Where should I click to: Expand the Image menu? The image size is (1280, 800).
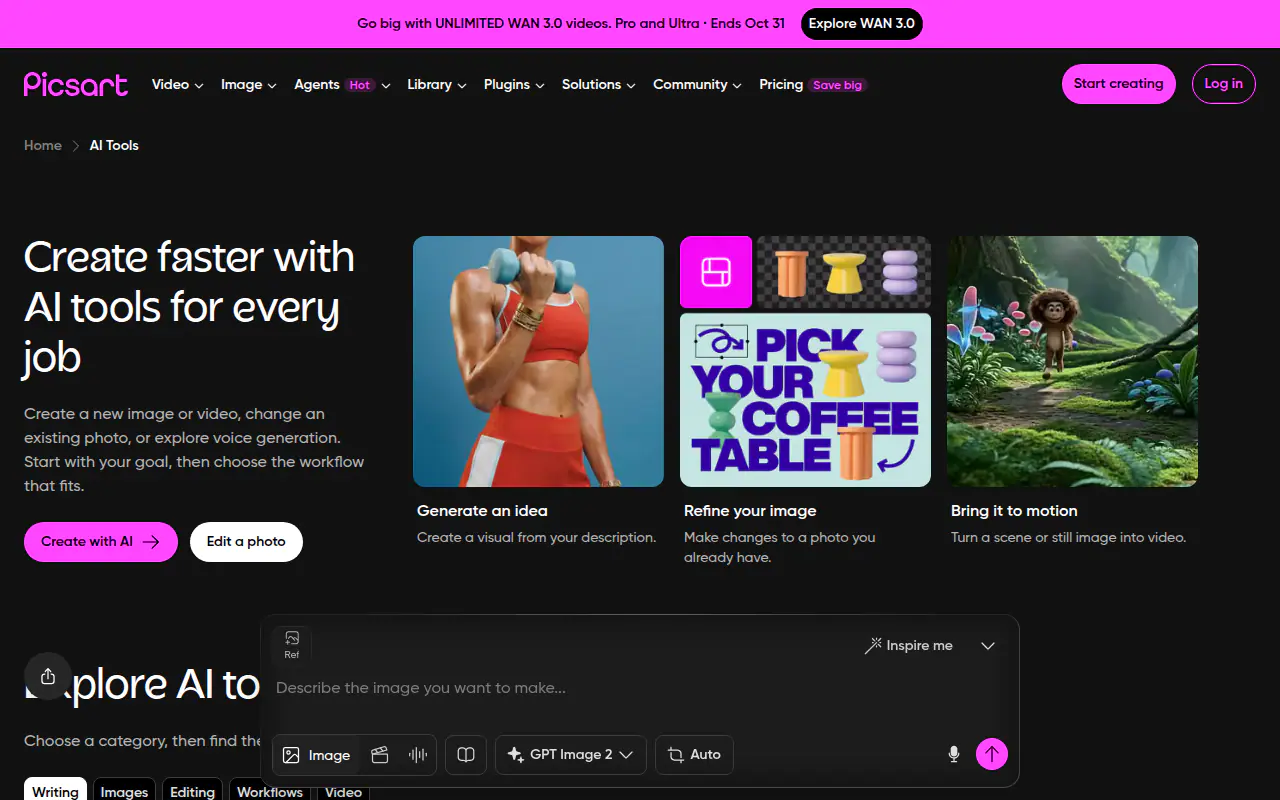point(248,85)
